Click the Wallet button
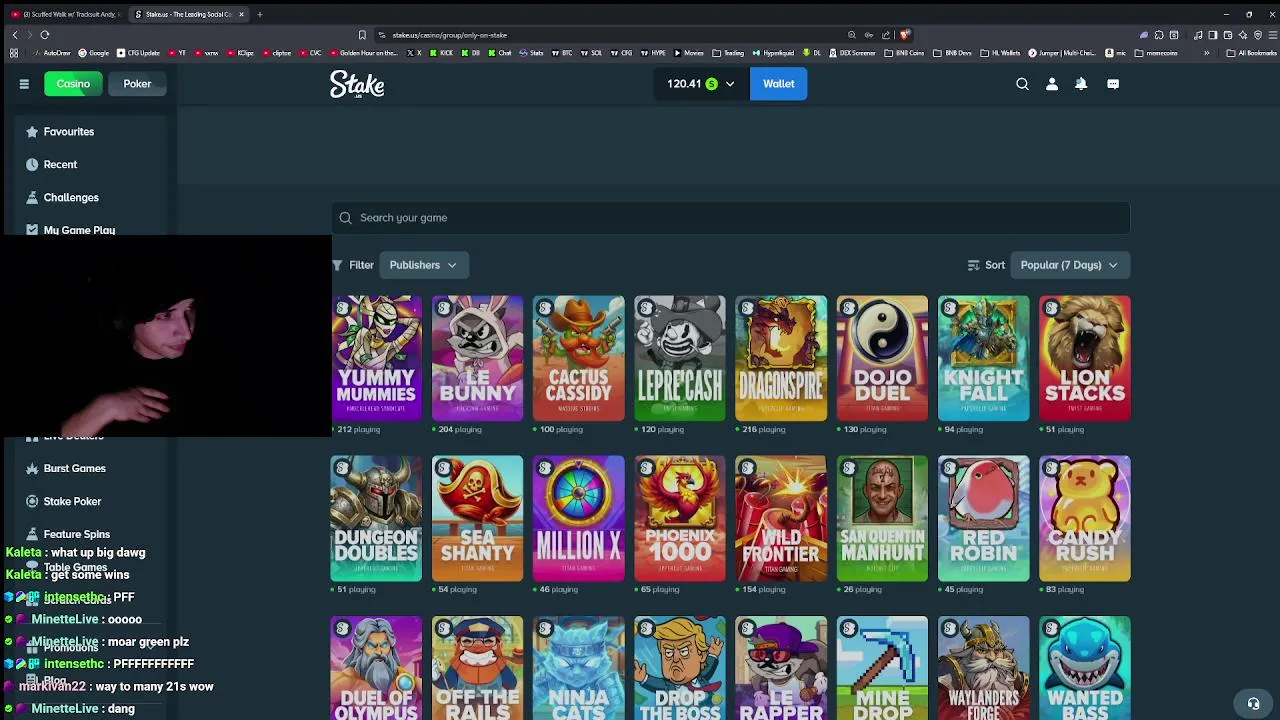The image size is (1280, 720). (x=778, y=84)
